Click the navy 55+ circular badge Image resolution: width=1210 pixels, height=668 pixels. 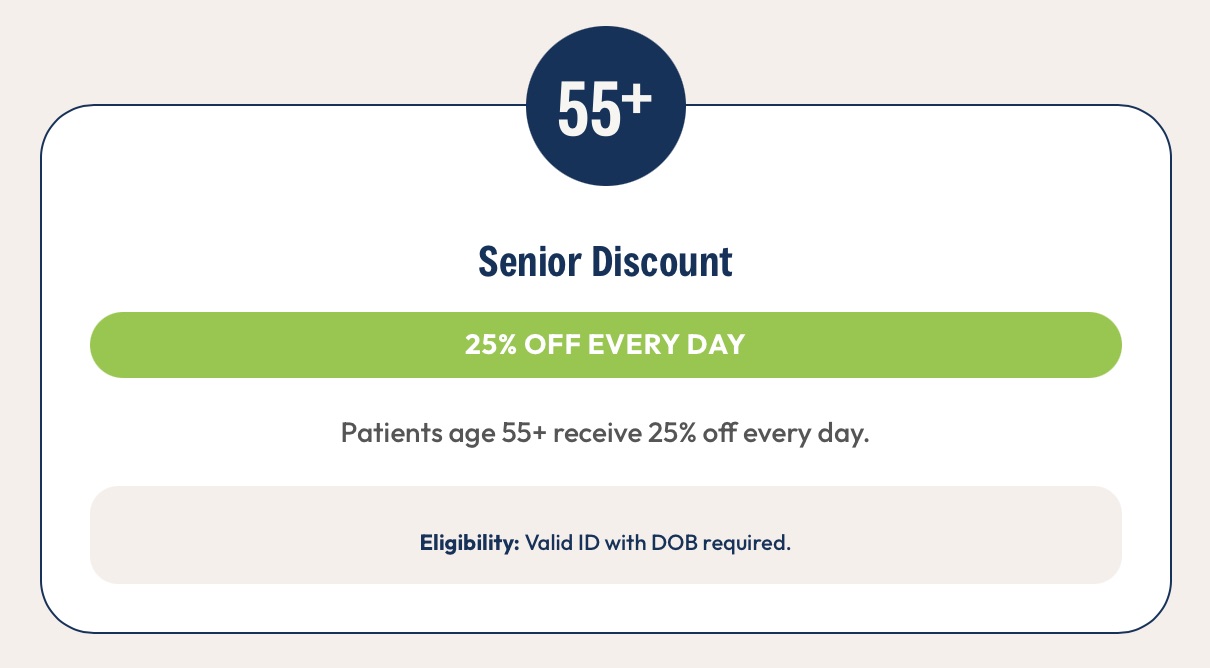coord(605,106)
